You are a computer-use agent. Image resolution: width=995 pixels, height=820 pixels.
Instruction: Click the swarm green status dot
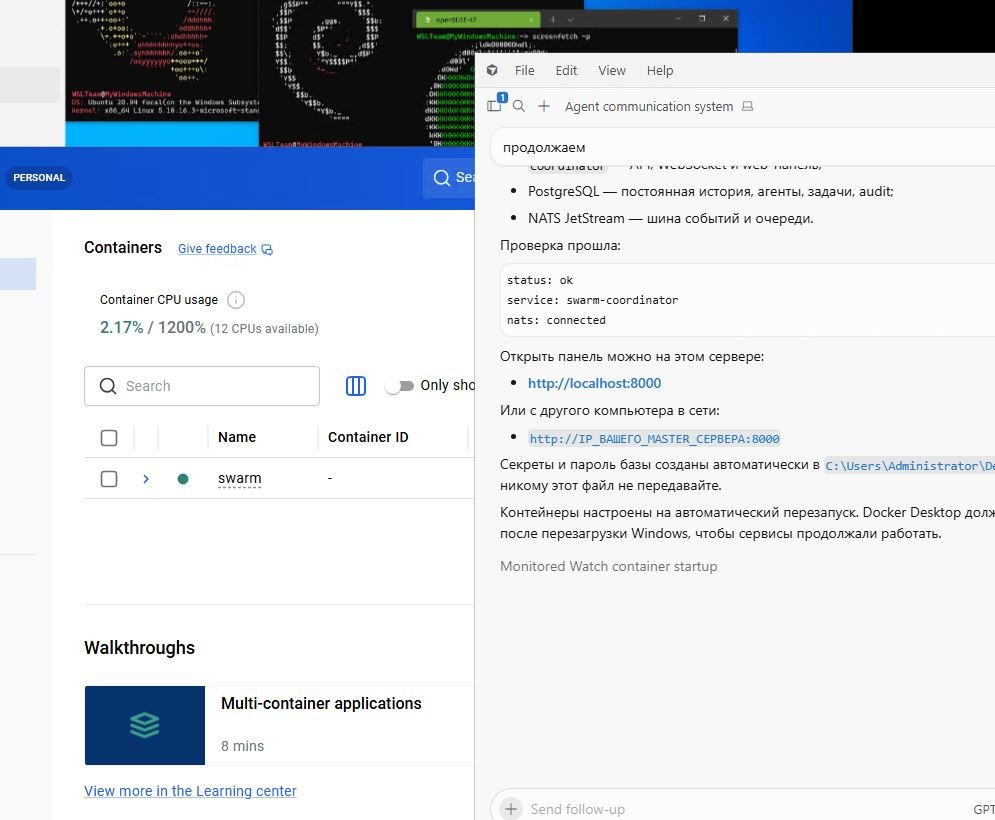pos(183,479)
